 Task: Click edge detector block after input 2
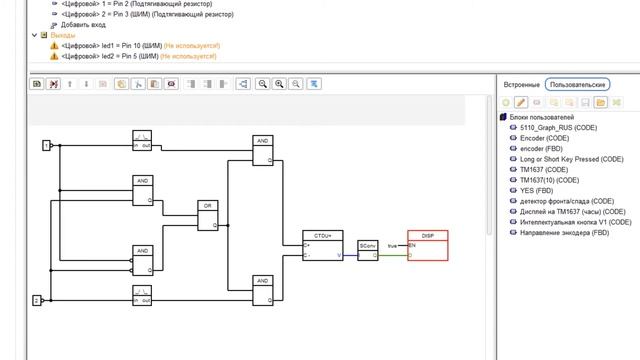[142, 296]
